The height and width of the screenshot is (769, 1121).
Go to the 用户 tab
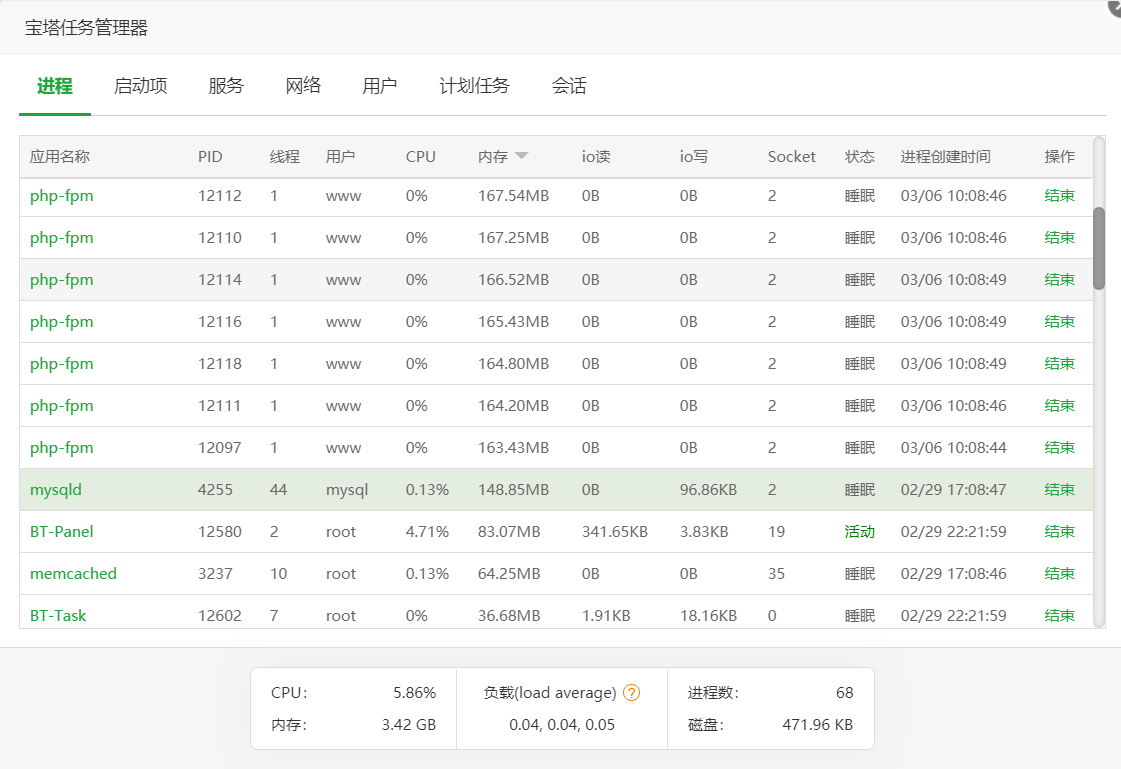coord(380,86)
